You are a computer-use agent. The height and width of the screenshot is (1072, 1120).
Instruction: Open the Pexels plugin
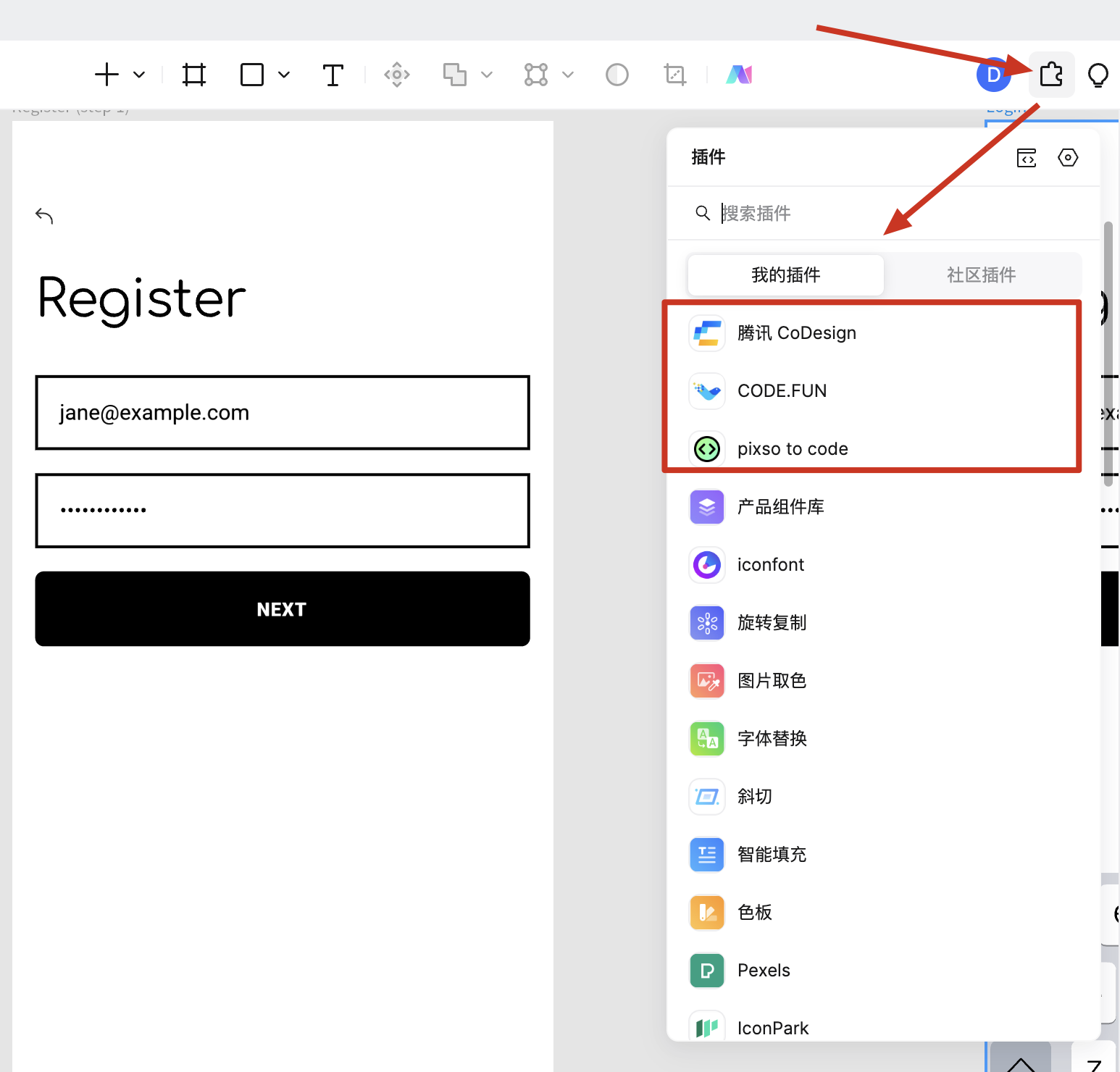pyautogui.click(x=884, y=971)
